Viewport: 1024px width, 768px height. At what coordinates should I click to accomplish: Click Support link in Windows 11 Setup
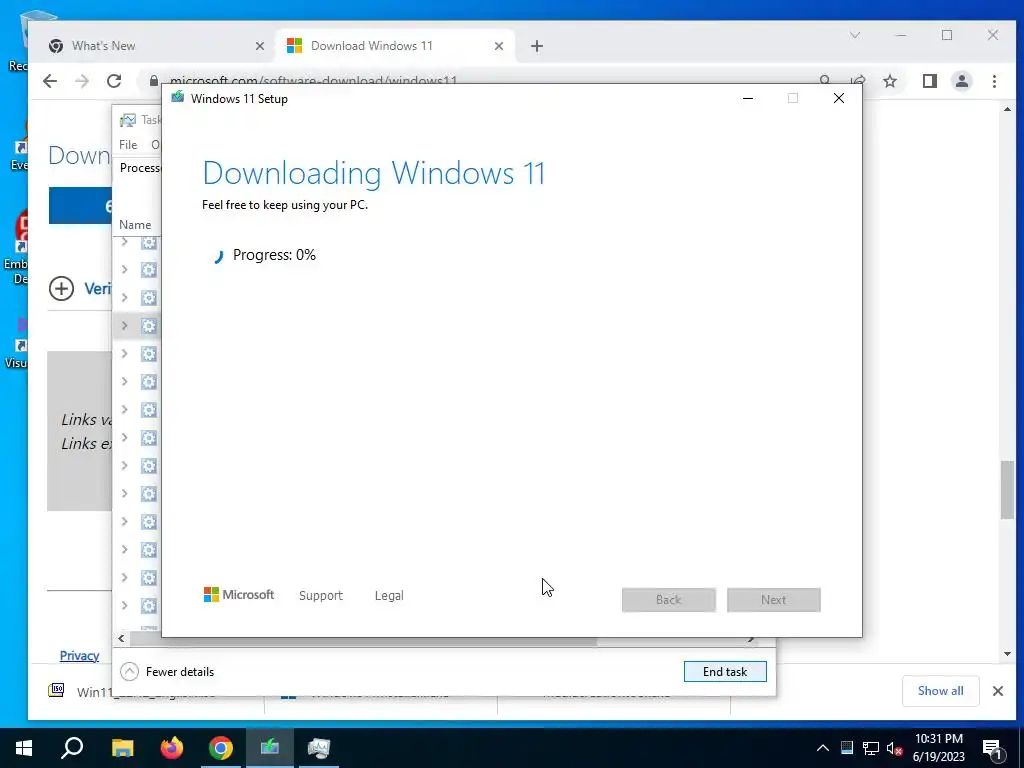(x=321, y=596)
